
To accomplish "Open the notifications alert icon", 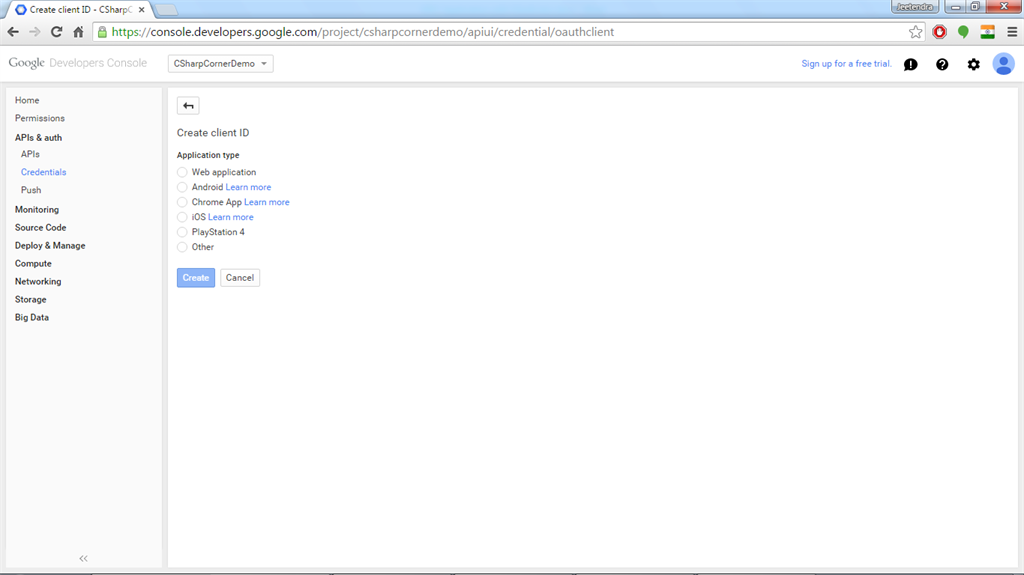I will [910, 64].
